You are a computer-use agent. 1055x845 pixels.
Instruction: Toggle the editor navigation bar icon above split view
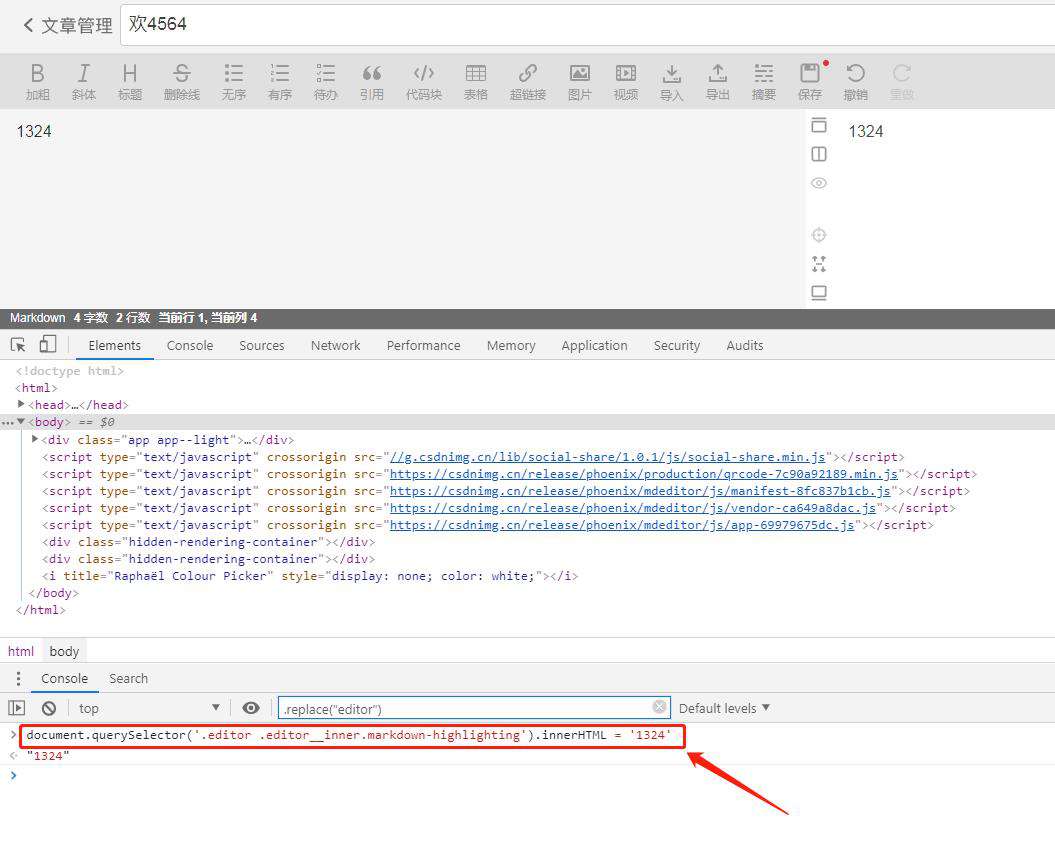(x=819, y=125)
